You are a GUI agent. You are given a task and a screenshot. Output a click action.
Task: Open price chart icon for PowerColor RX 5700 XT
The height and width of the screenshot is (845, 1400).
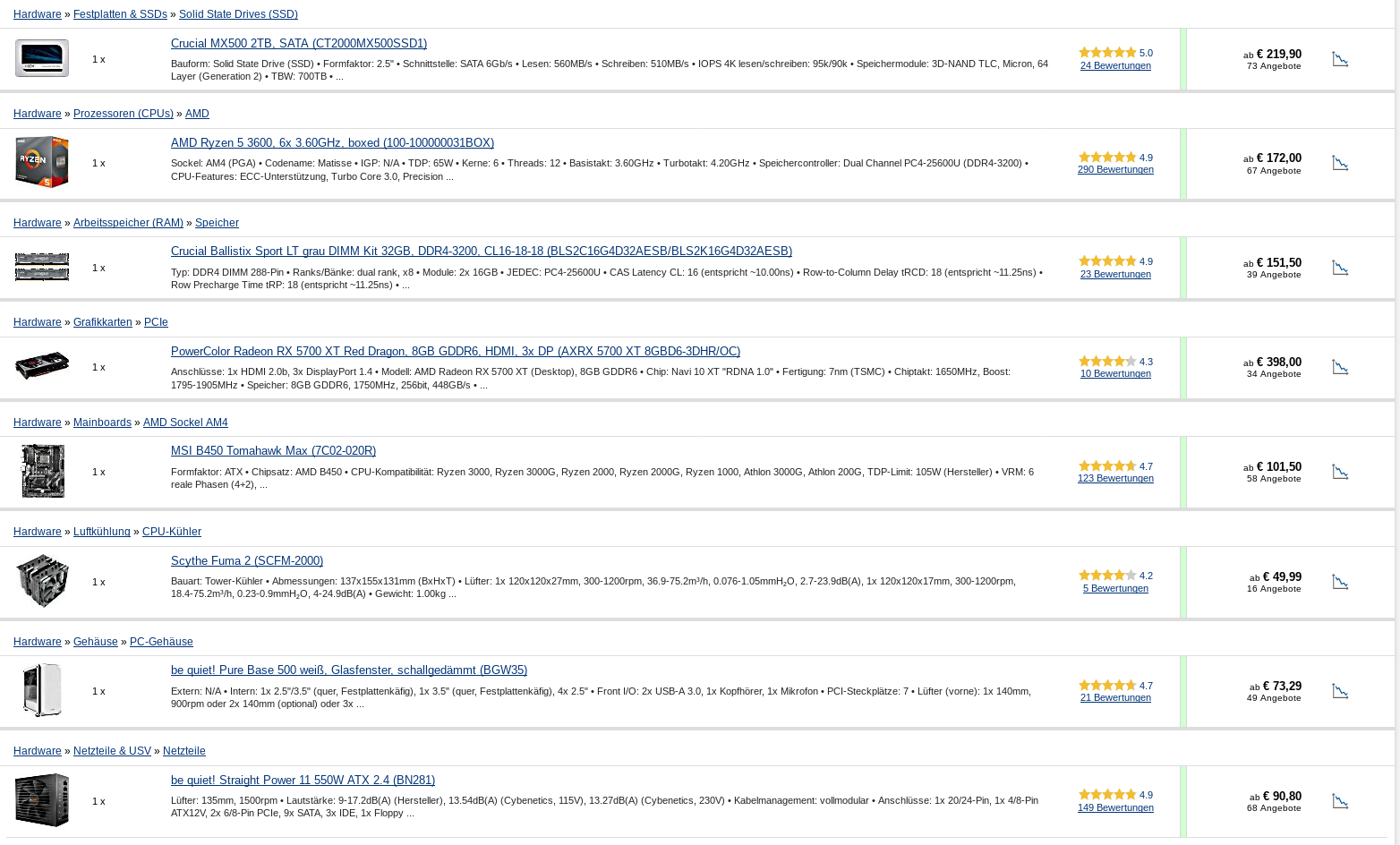click(1340, 367)
